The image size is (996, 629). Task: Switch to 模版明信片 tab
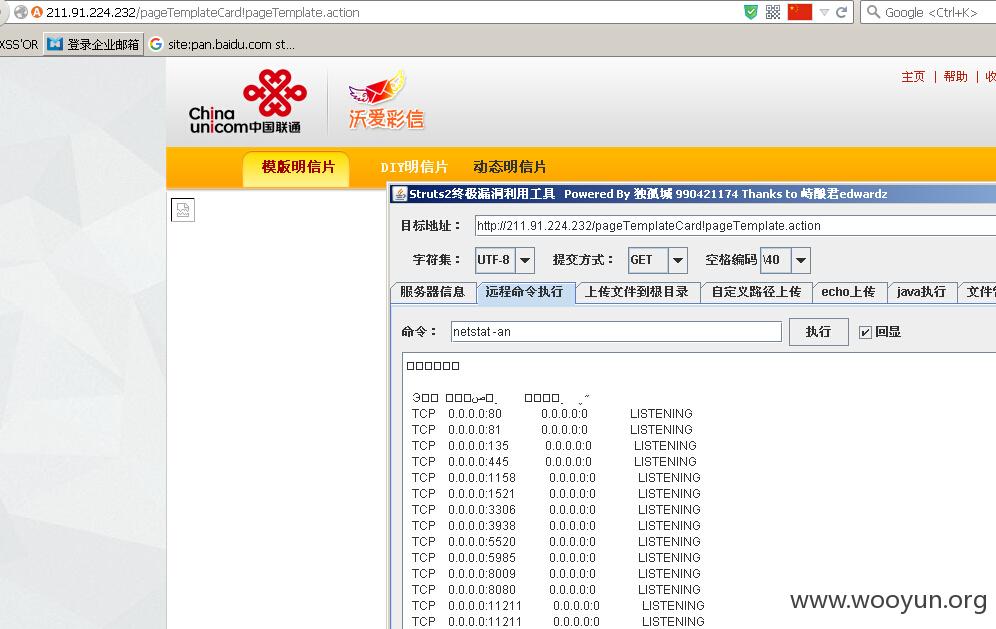297,167
